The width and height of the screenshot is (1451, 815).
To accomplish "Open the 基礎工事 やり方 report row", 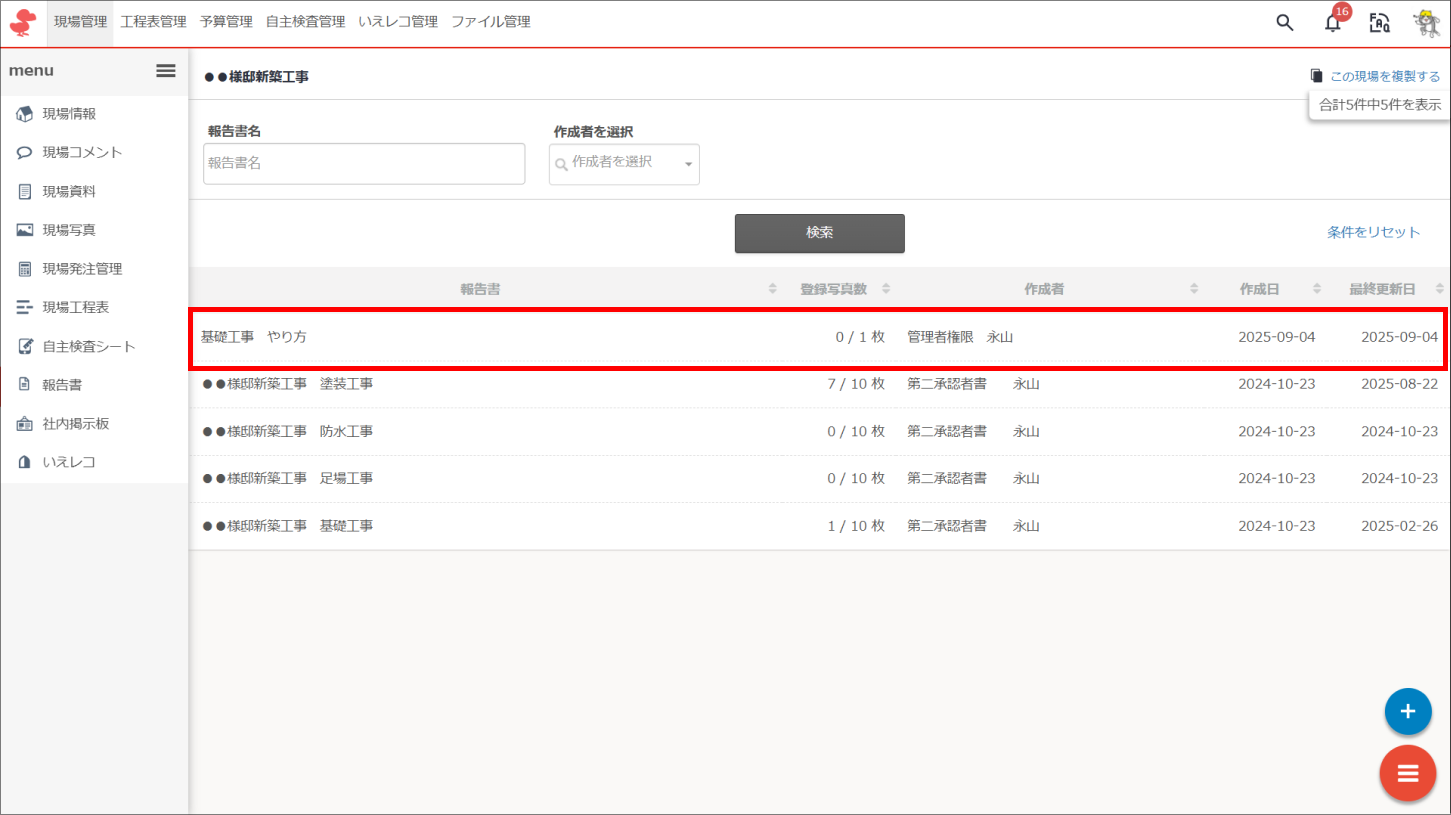I will [x=254, y=337].
